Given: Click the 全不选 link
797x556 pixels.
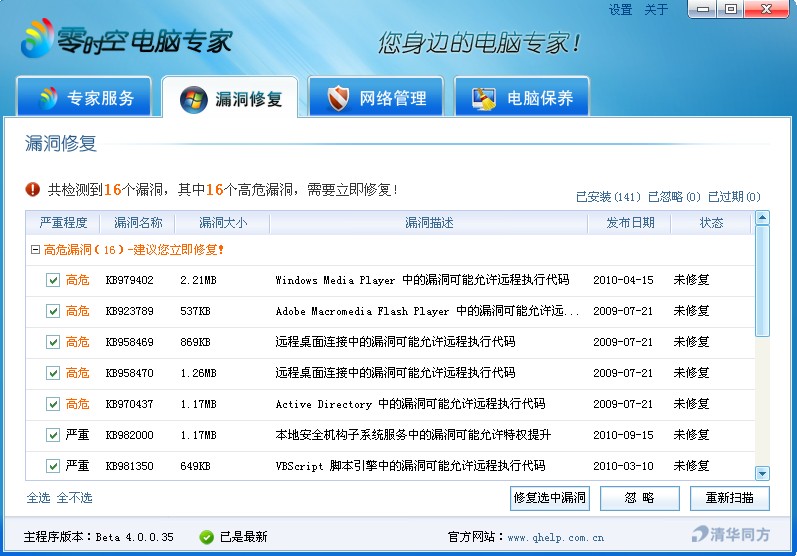Looking at the screenshot, I should tap(74, 498).
